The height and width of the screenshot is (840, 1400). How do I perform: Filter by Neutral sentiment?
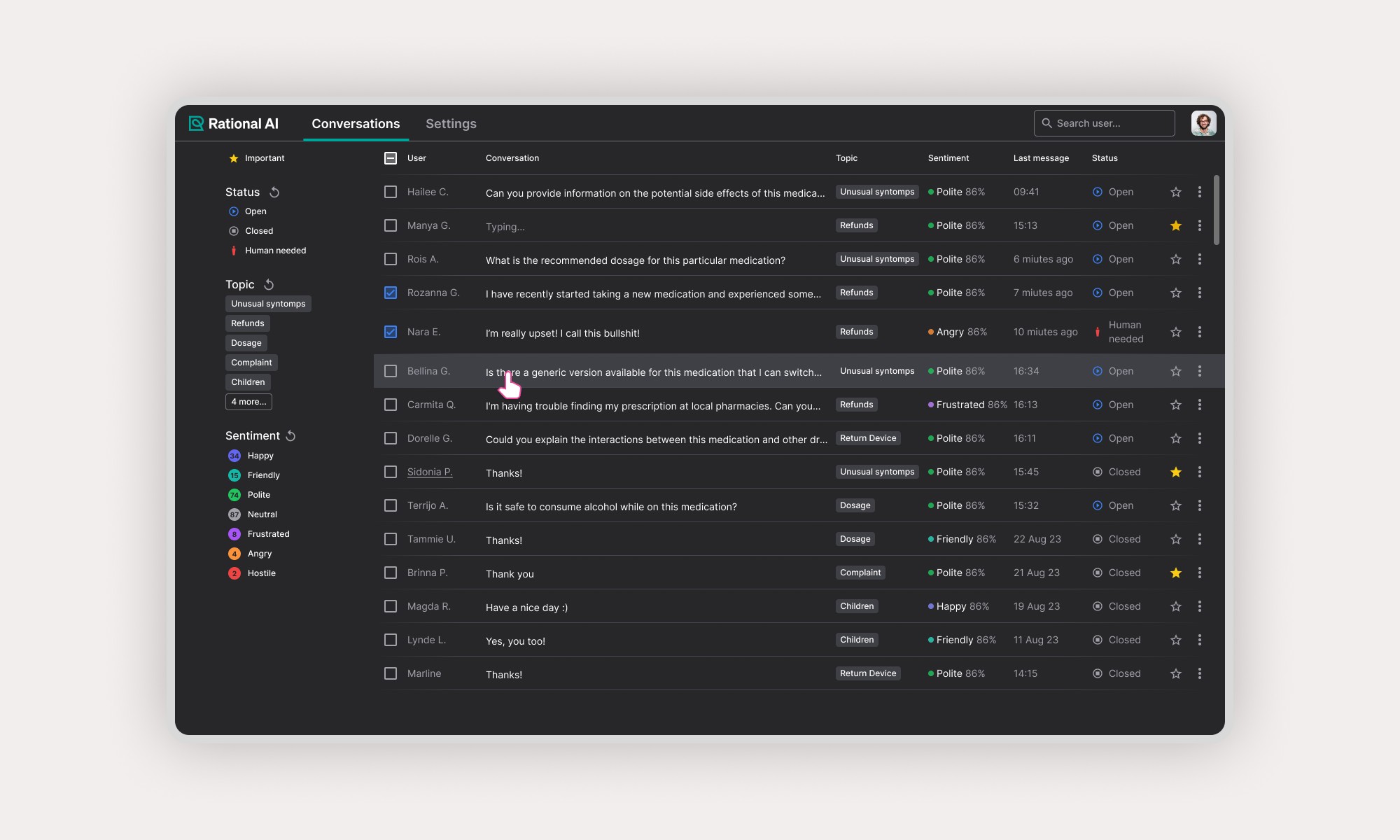pos(253,514)
